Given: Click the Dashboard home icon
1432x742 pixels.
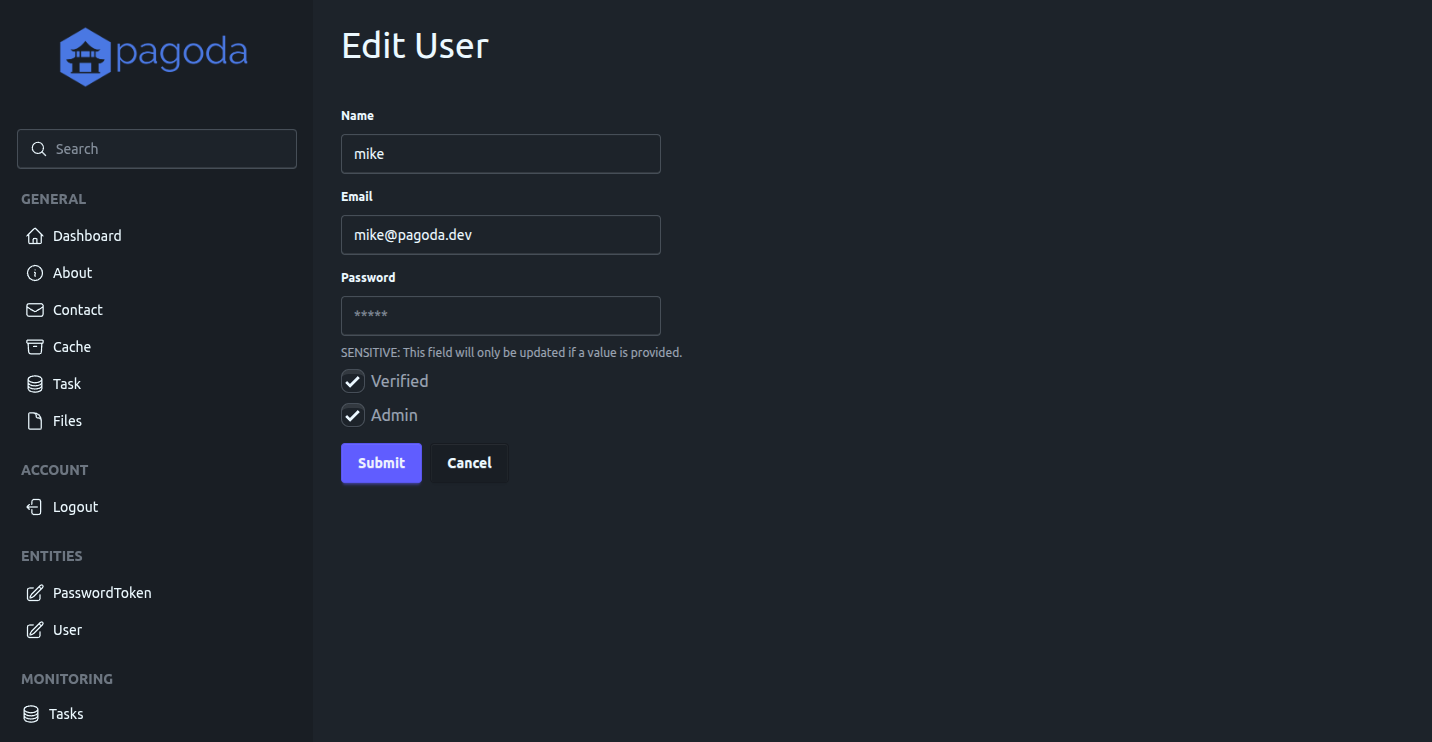Looking at the screenshot, I should [35, 236].
